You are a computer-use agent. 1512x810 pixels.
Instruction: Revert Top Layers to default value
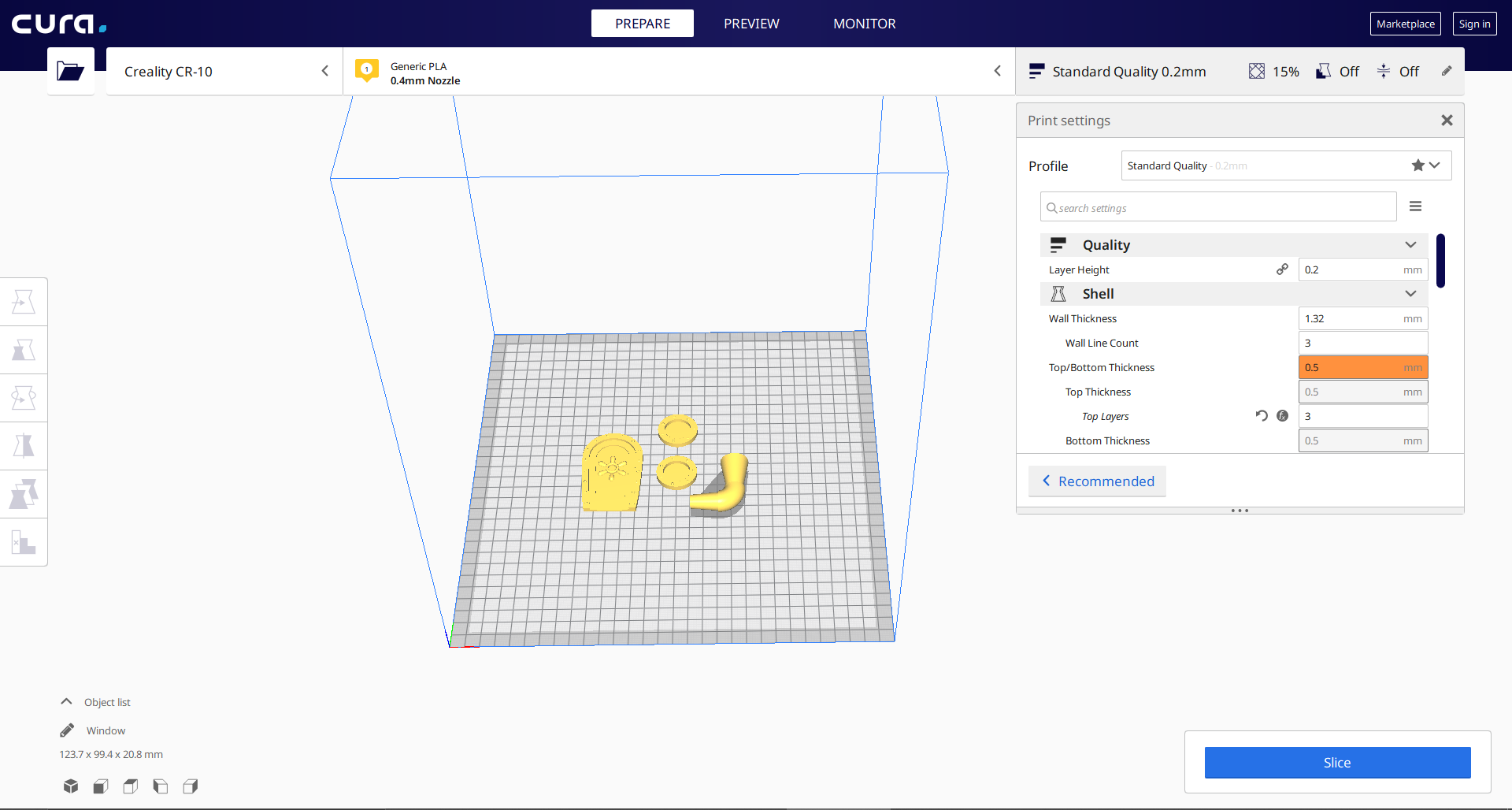point(1262,416)
